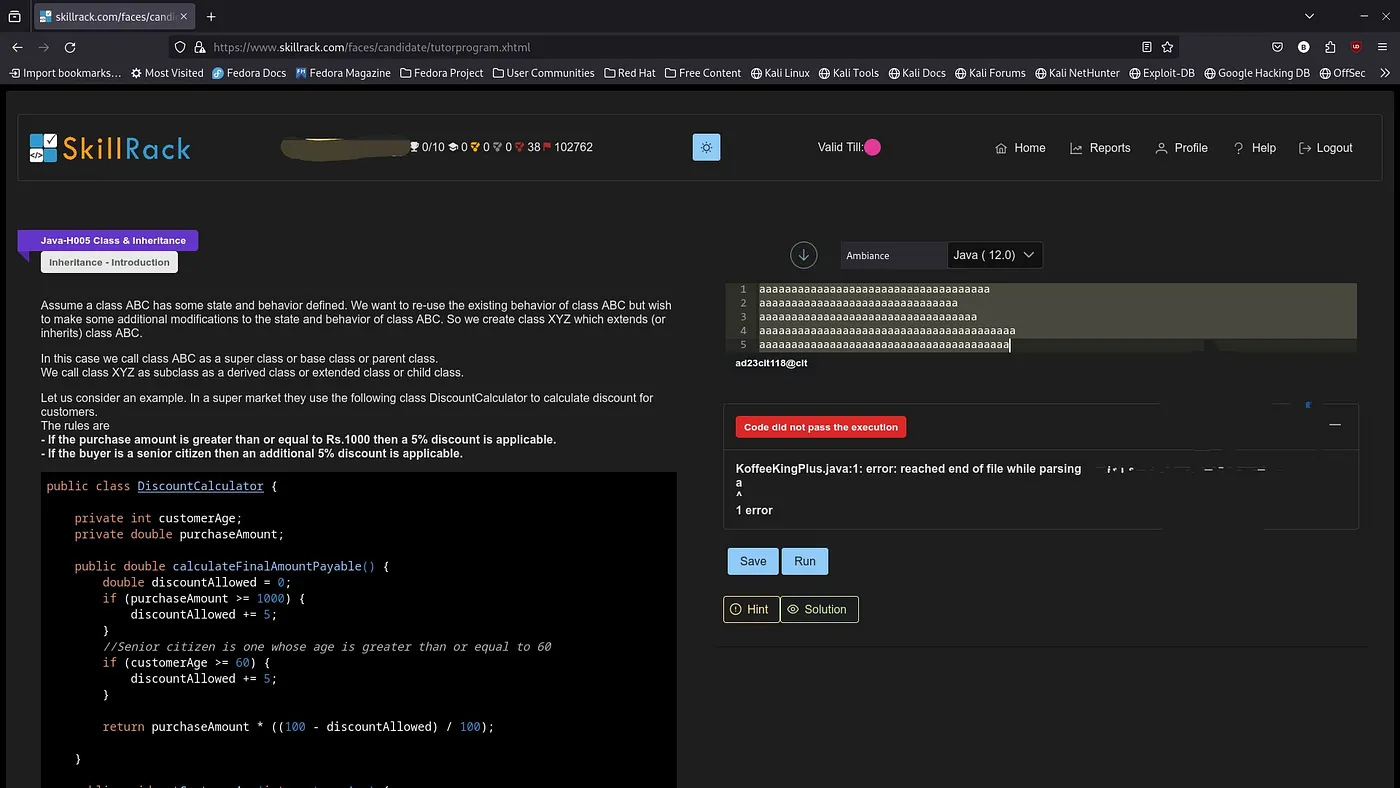Close the skillrack.com browser tab
Viewport: 1400px width, 788px height.
[183, 17]
